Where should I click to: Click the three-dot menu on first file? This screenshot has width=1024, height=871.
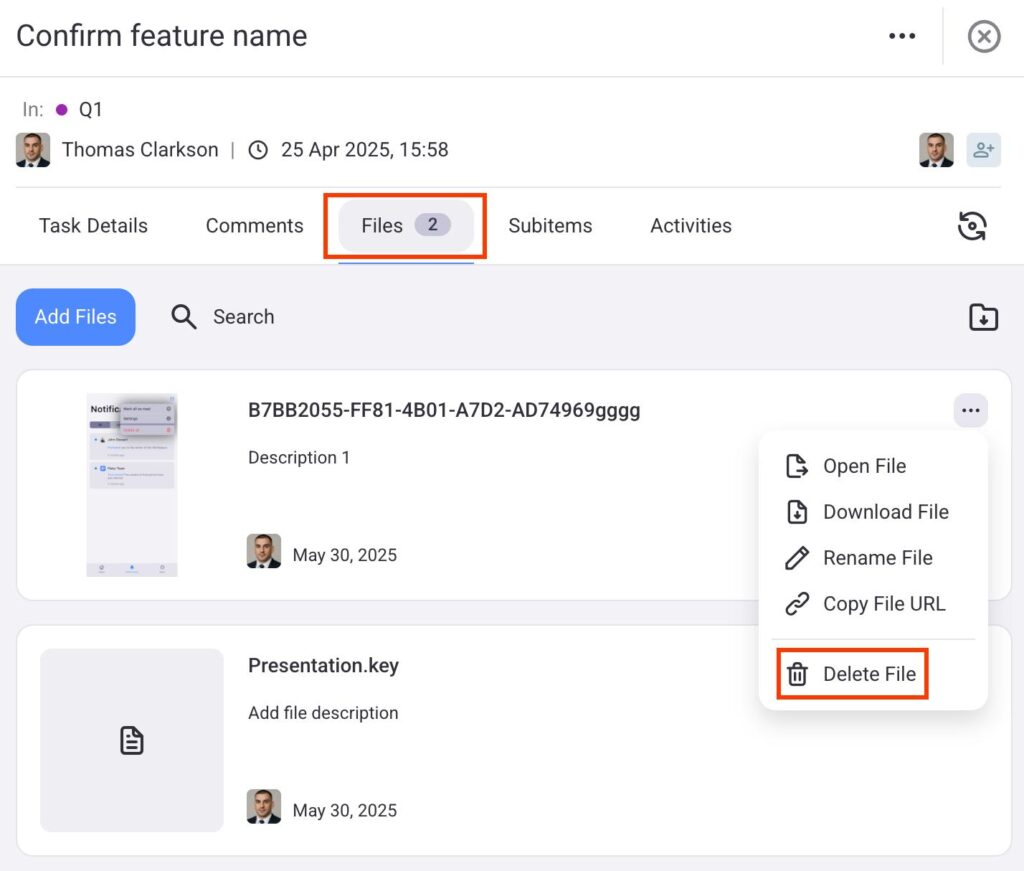(x=969, y=410)
